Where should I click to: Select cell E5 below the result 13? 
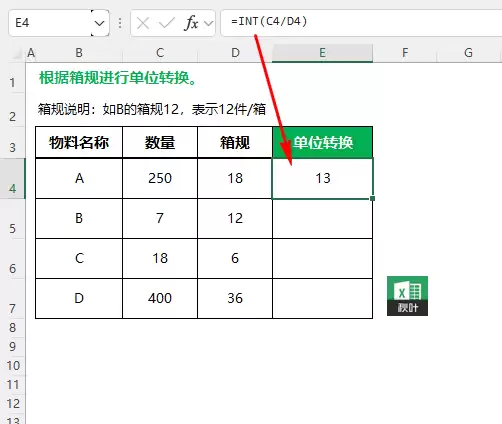[322, 219]
